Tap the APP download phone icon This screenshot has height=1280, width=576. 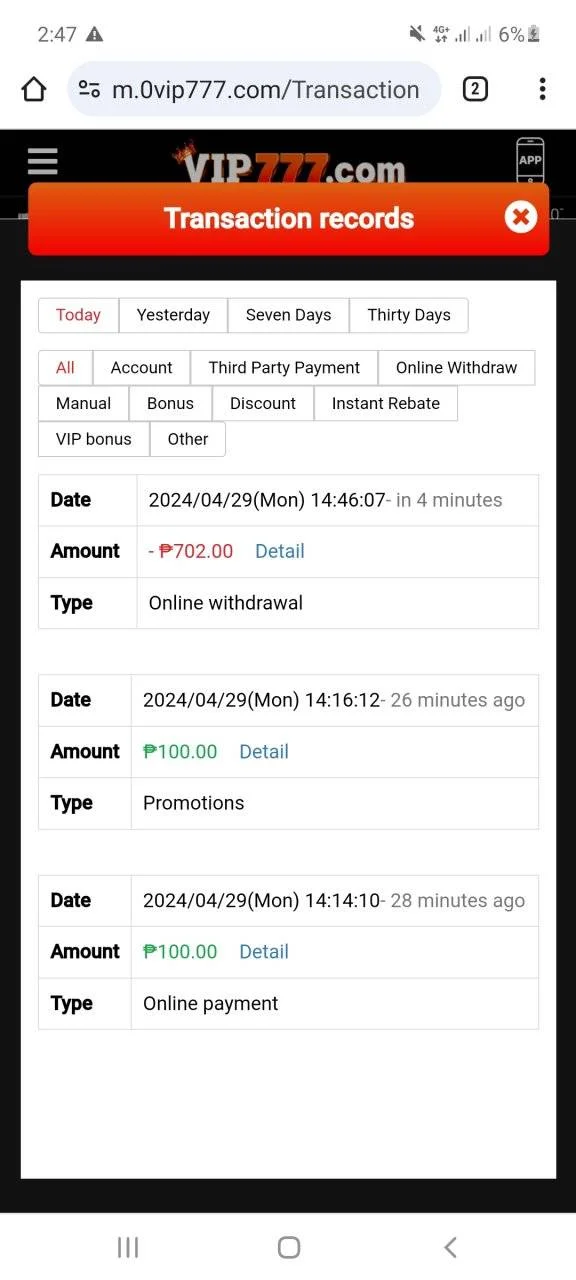(x=530, y=160)
